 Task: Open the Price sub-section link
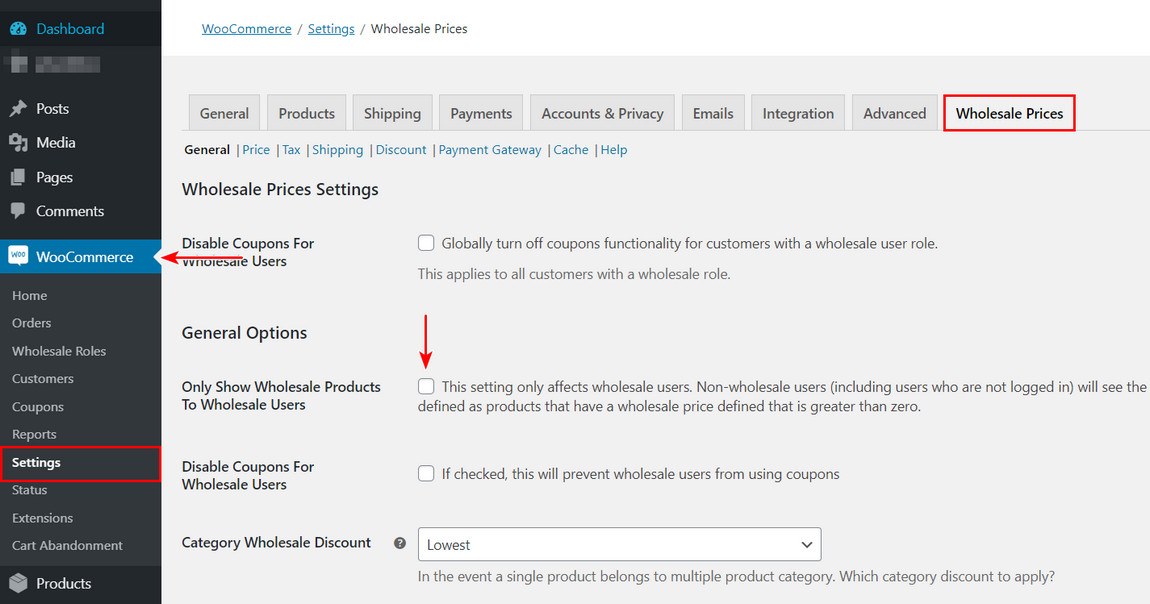[x=256, y=150]
